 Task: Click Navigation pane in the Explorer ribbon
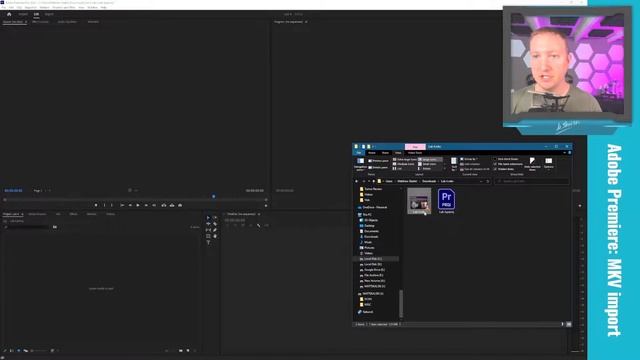[360, 164]
